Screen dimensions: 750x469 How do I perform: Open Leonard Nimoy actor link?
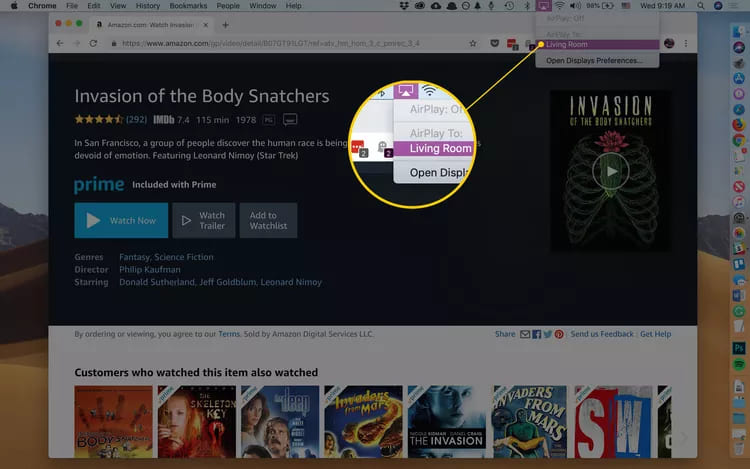coord(291,282)
